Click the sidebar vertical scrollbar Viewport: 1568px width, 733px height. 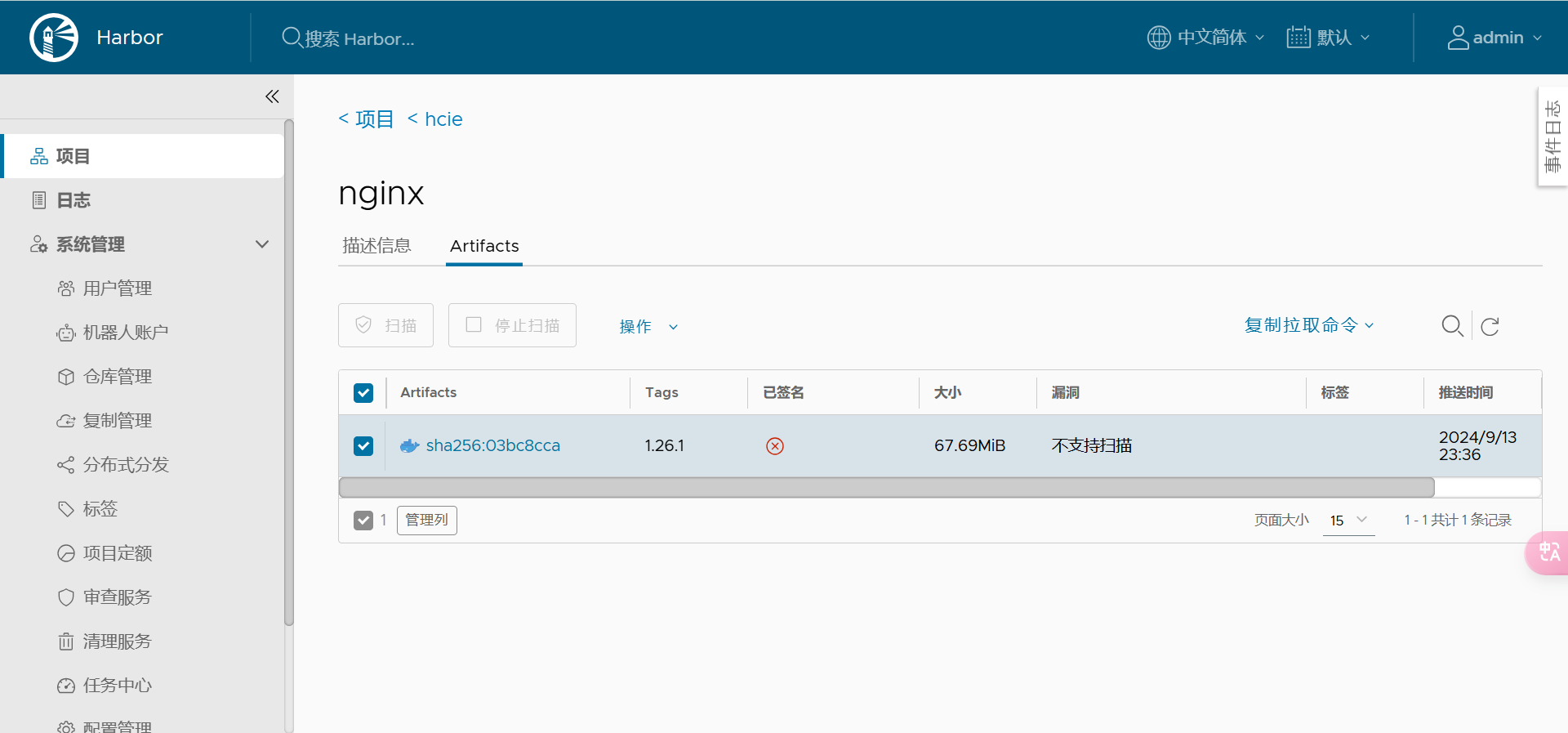(288, 372)
